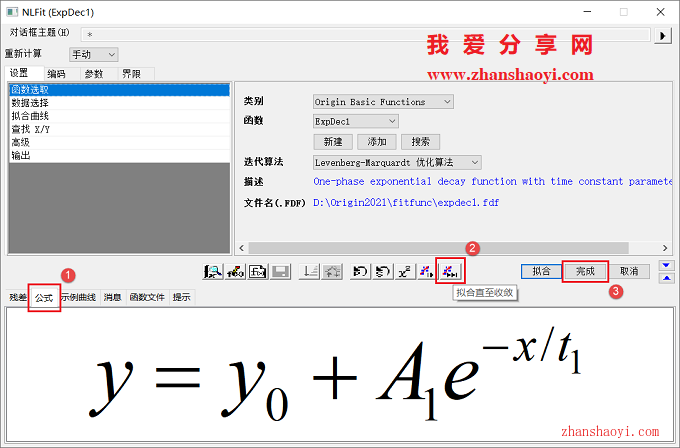Select 高级 in the settings list

pos(119,142)
